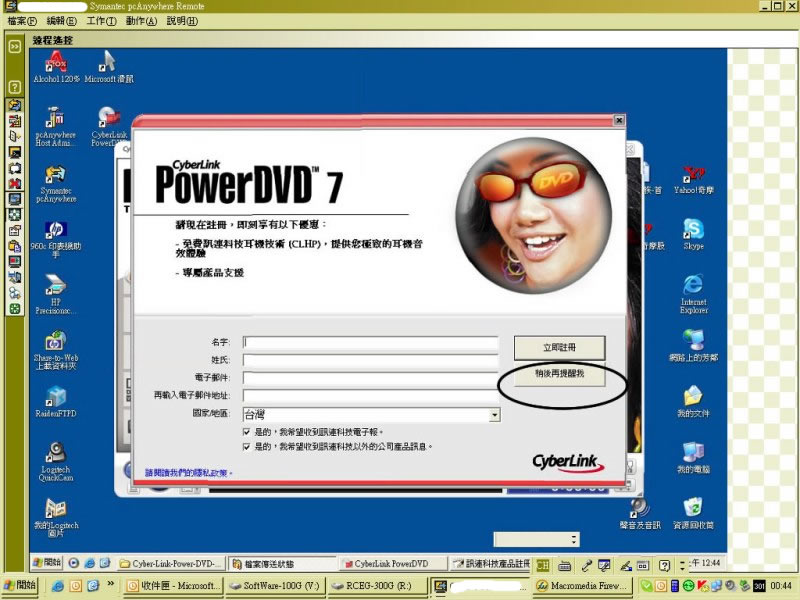This screenshot has height=600, width=800.
Task: Click the pcAnywhere sidebar help question-mark icon
Action: point(15,87)
